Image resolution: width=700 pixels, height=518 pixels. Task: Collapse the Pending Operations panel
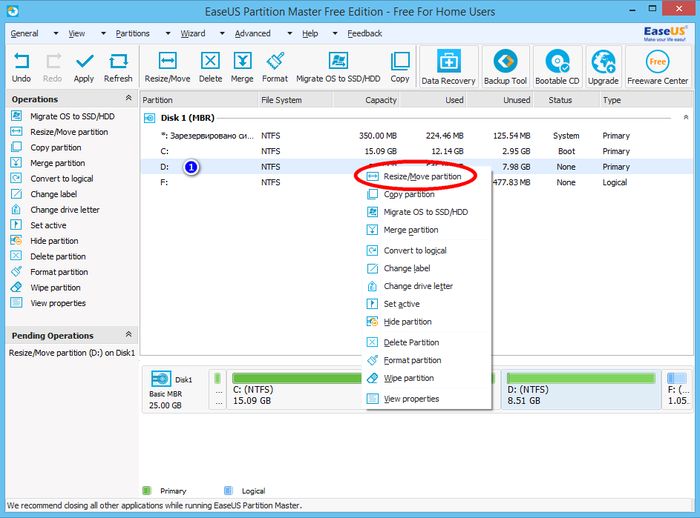[129, 334]
